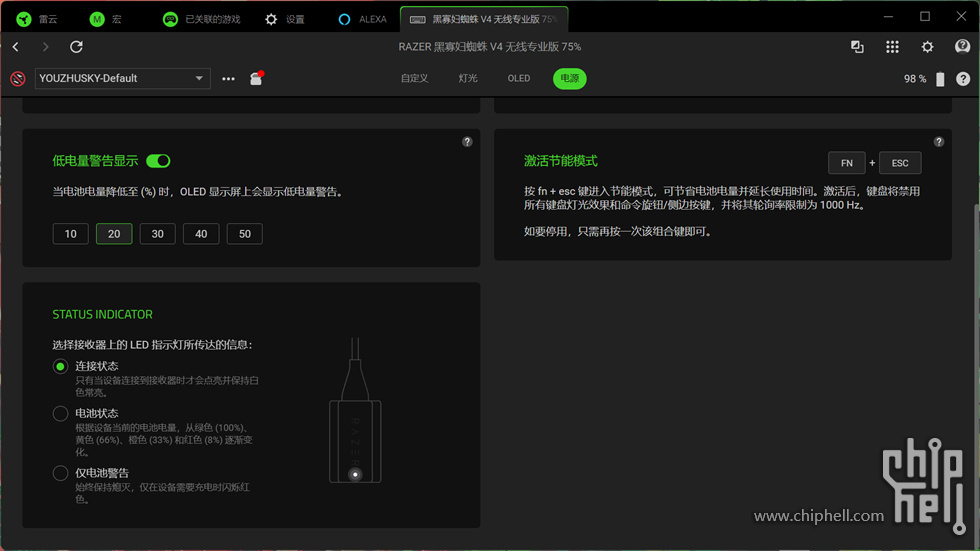Click the red crossed profile sync icon
Screen dimensions: 980x551
click(18, 79)
